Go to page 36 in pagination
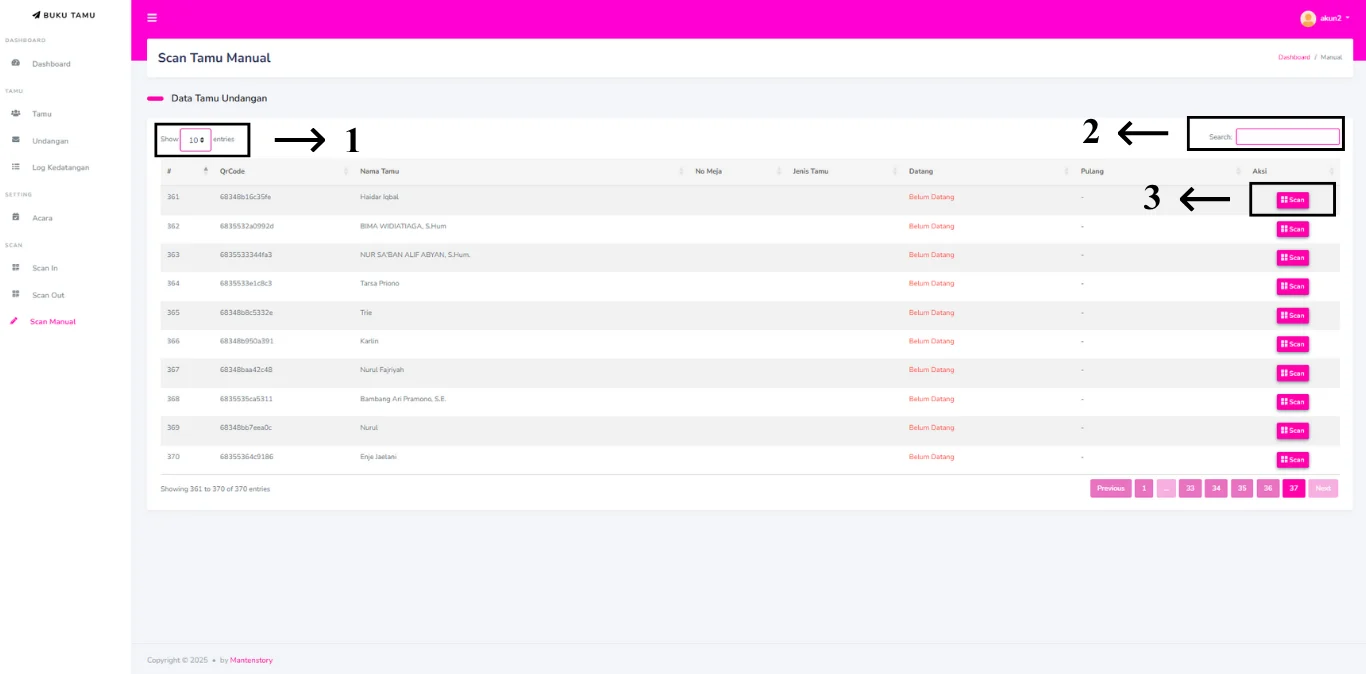Viewport: 1366px width, 674px height. (x=1268, y=488)
